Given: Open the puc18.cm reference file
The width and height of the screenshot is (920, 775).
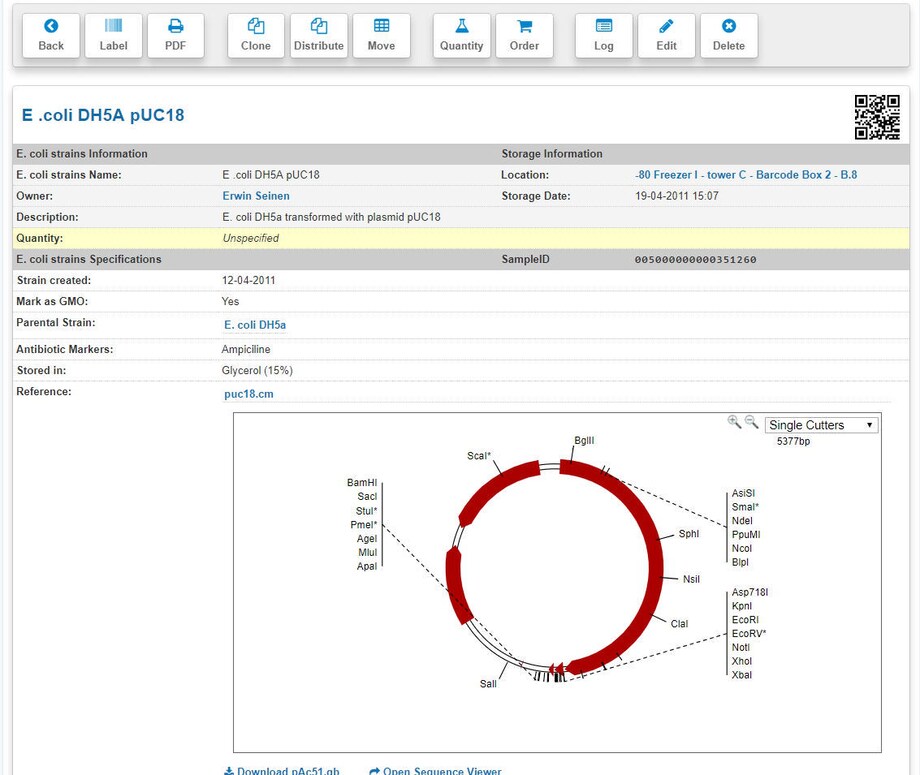Looking at the screenshot, I should (249, 394).
